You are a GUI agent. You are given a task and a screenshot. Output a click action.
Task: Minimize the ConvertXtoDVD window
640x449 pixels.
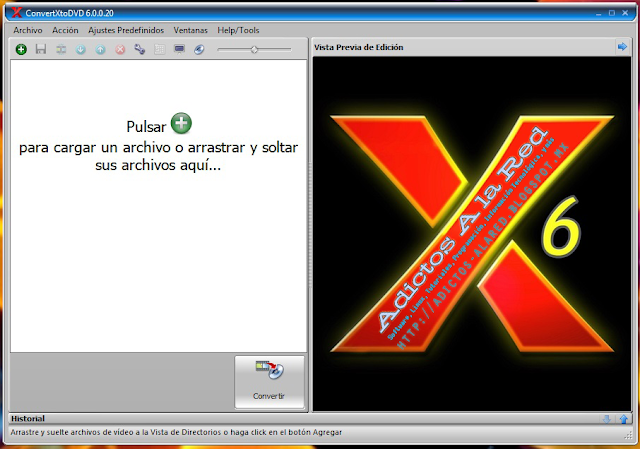pyautogui.click(x=598, y=13)
